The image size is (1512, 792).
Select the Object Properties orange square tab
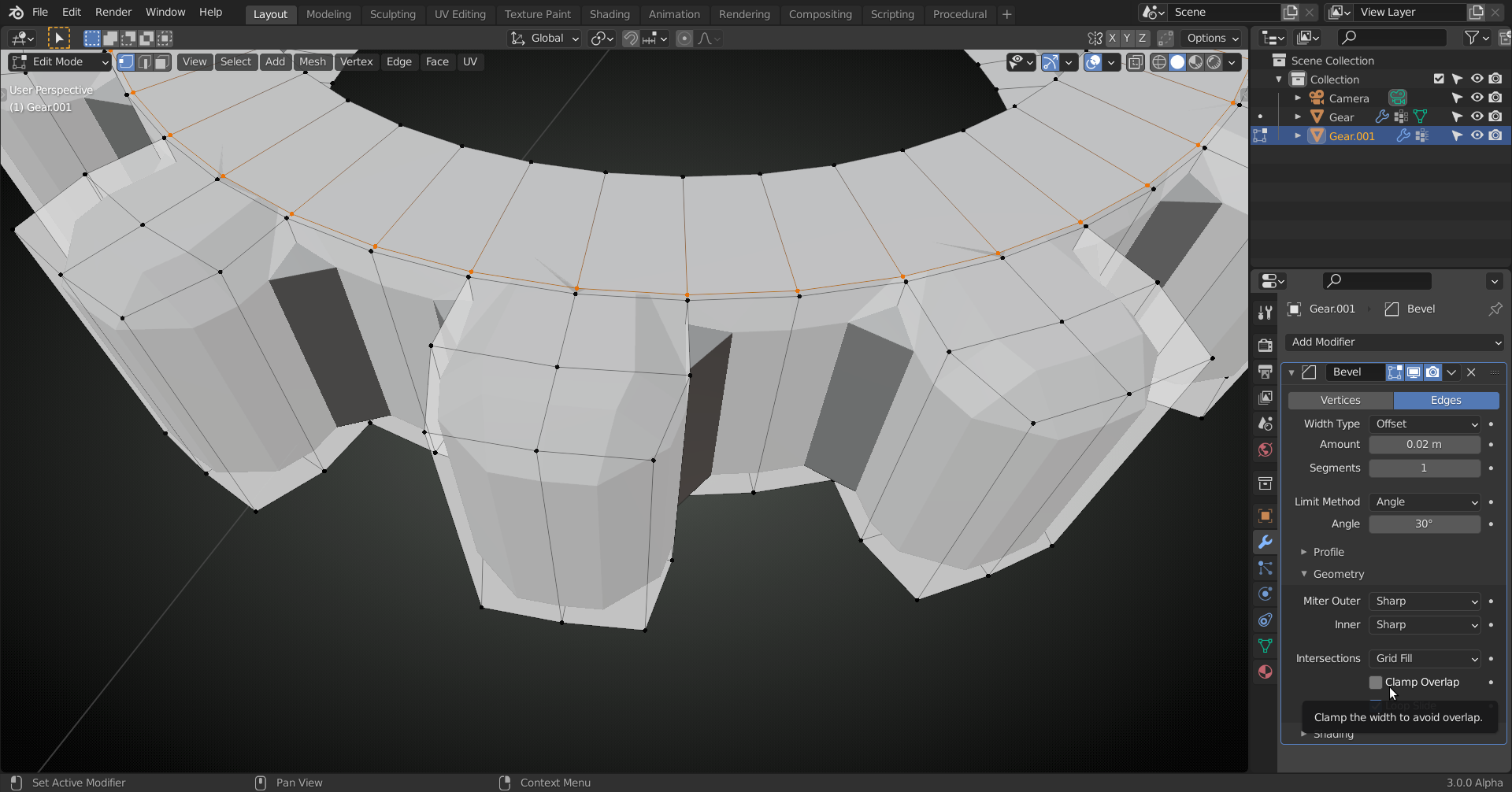1265,516
